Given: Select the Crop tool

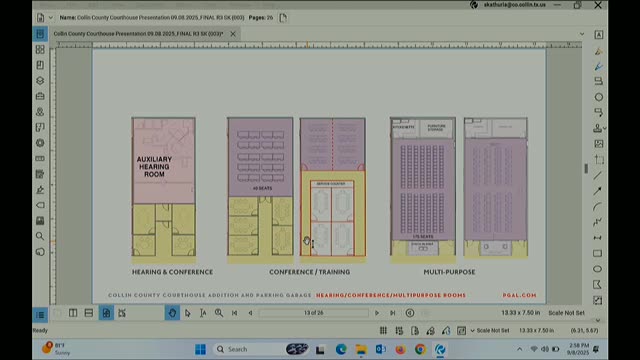Looking at the screenshot, I should [598, 159].
